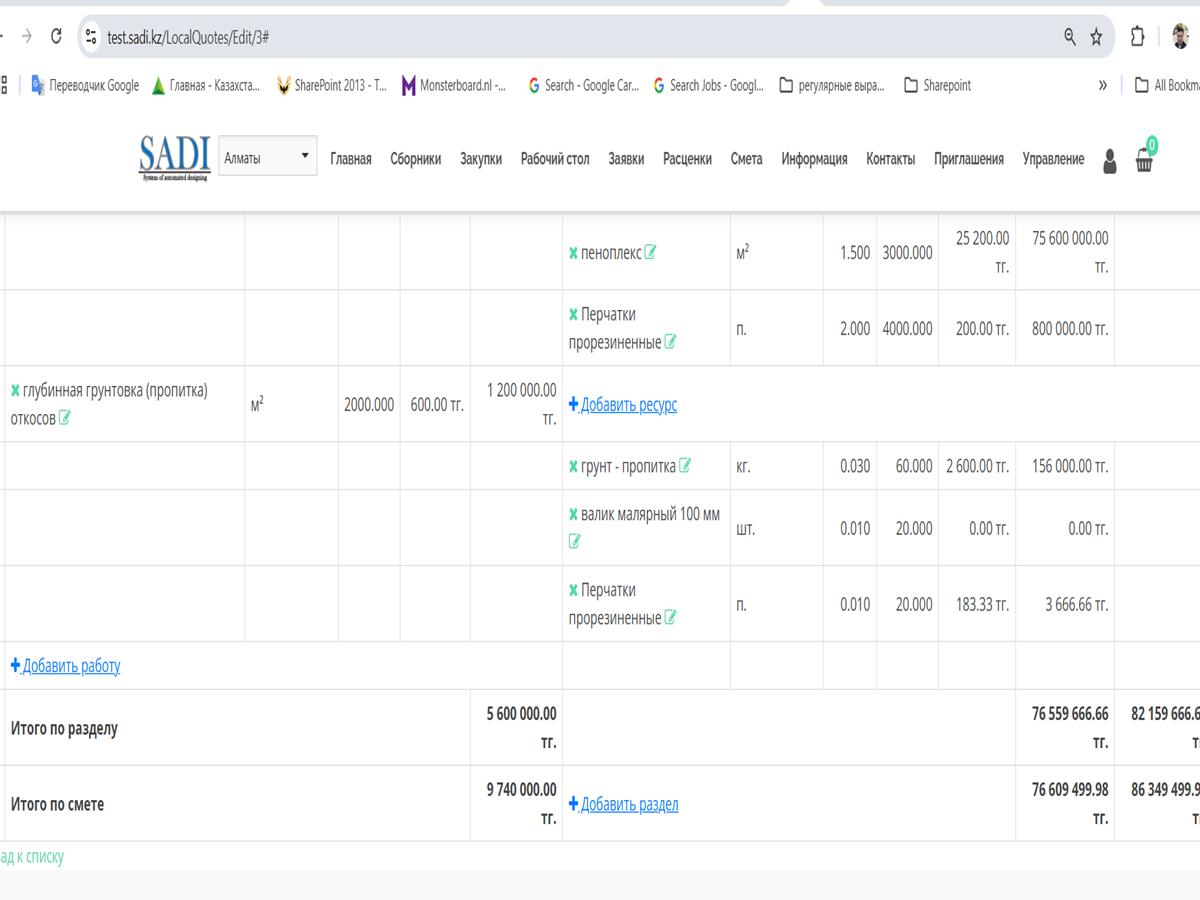This screenshot has width=1200, height=900.
Task: Open the Алматы city dropdown
Action: pos(267,157)
